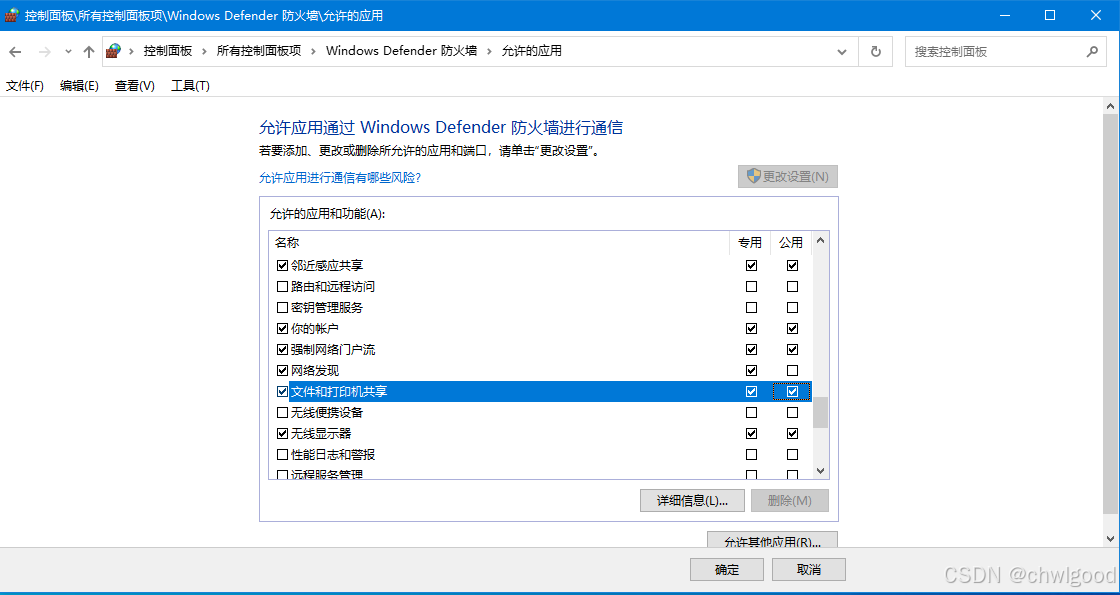
Task: Open the 文件(F) menu
Action: tap(25, 86)
